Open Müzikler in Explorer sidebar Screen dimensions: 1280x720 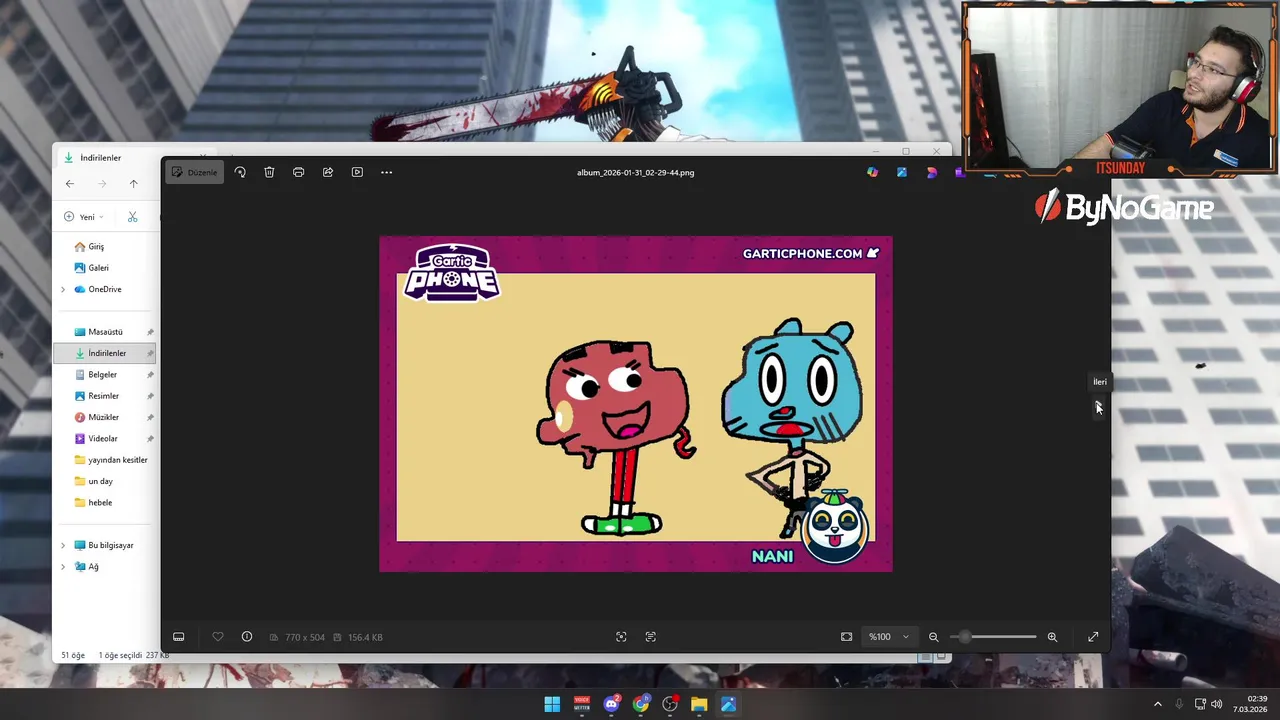pyautogui.click(x=103, y=417)
